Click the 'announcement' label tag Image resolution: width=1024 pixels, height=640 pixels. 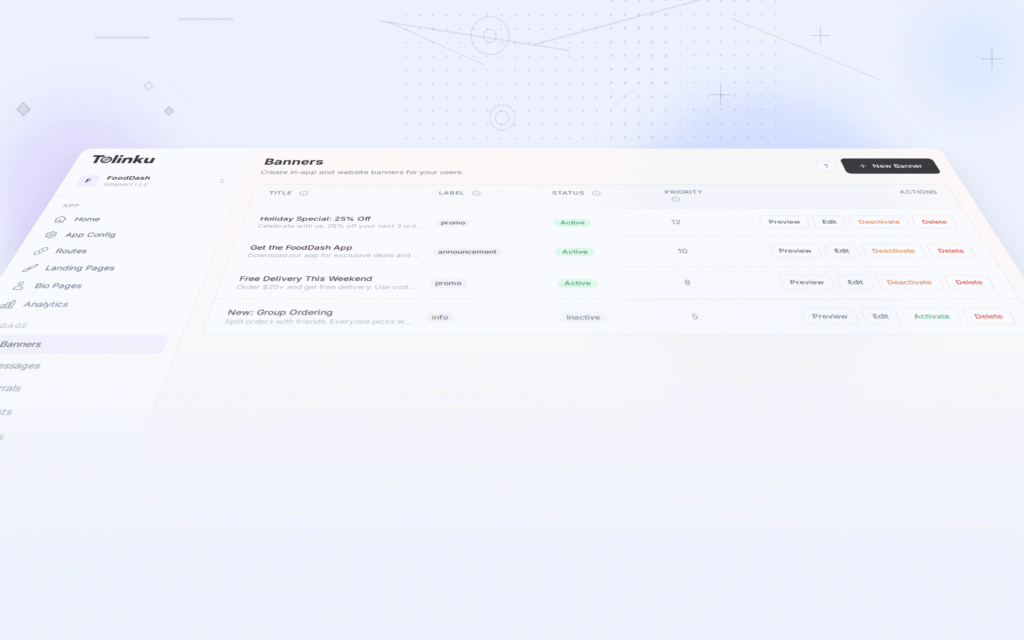coord(467,252)
